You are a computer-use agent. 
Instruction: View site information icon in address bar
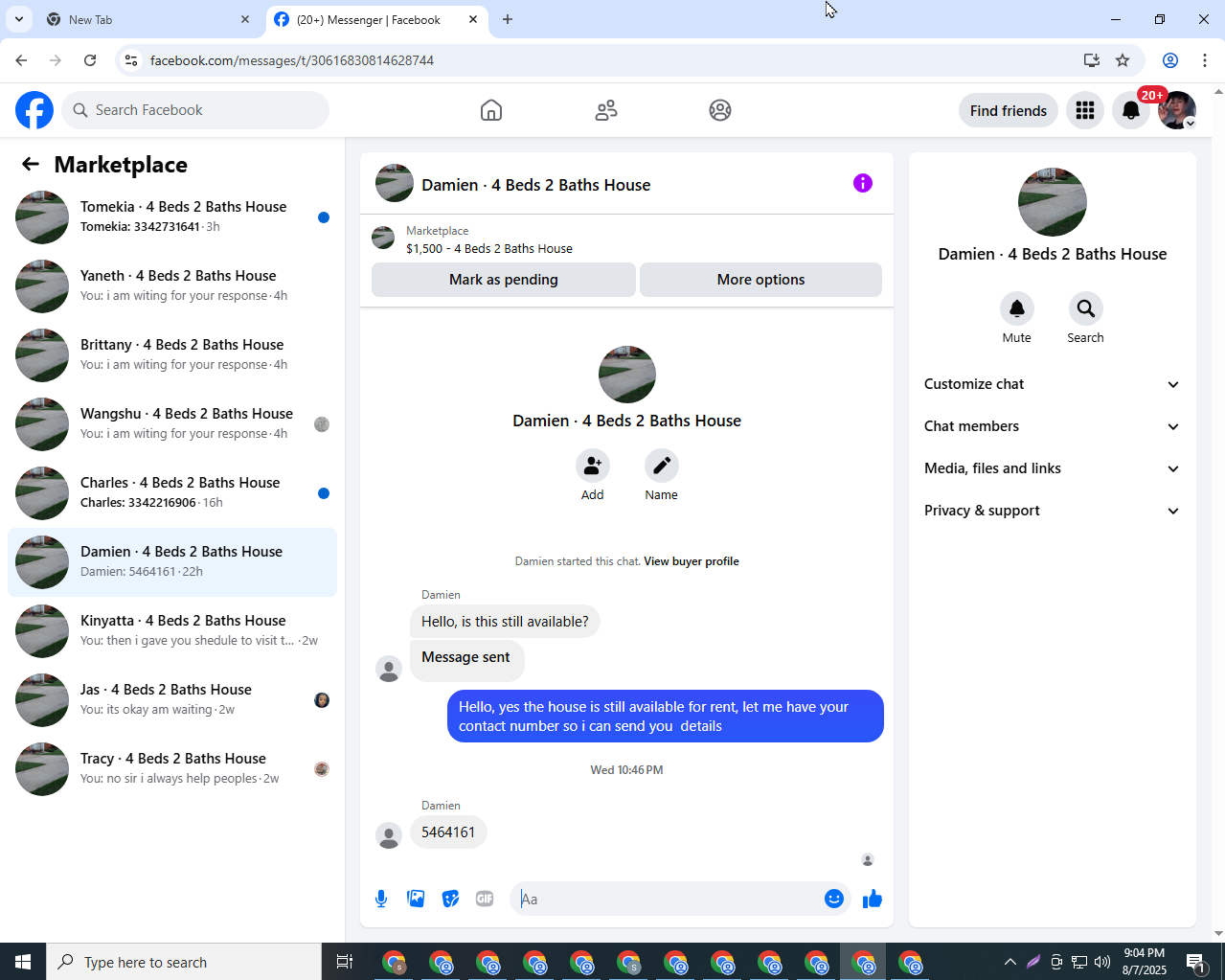(x=132, y=60)
